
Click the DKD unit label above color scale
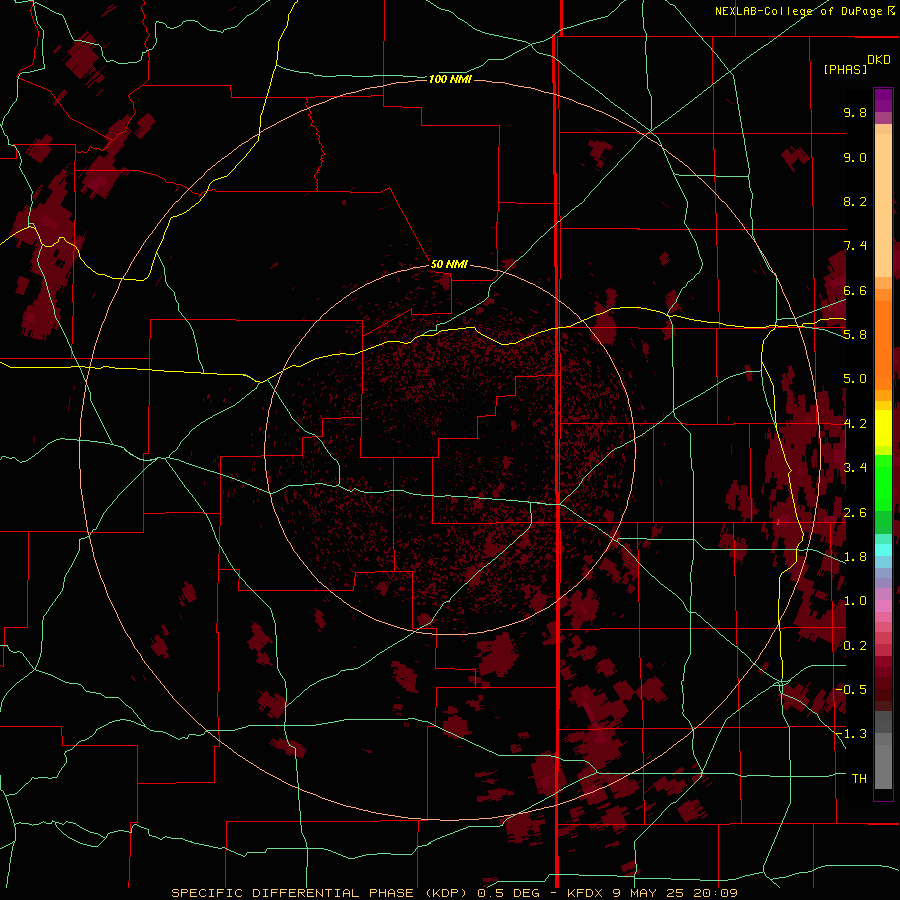879,60
